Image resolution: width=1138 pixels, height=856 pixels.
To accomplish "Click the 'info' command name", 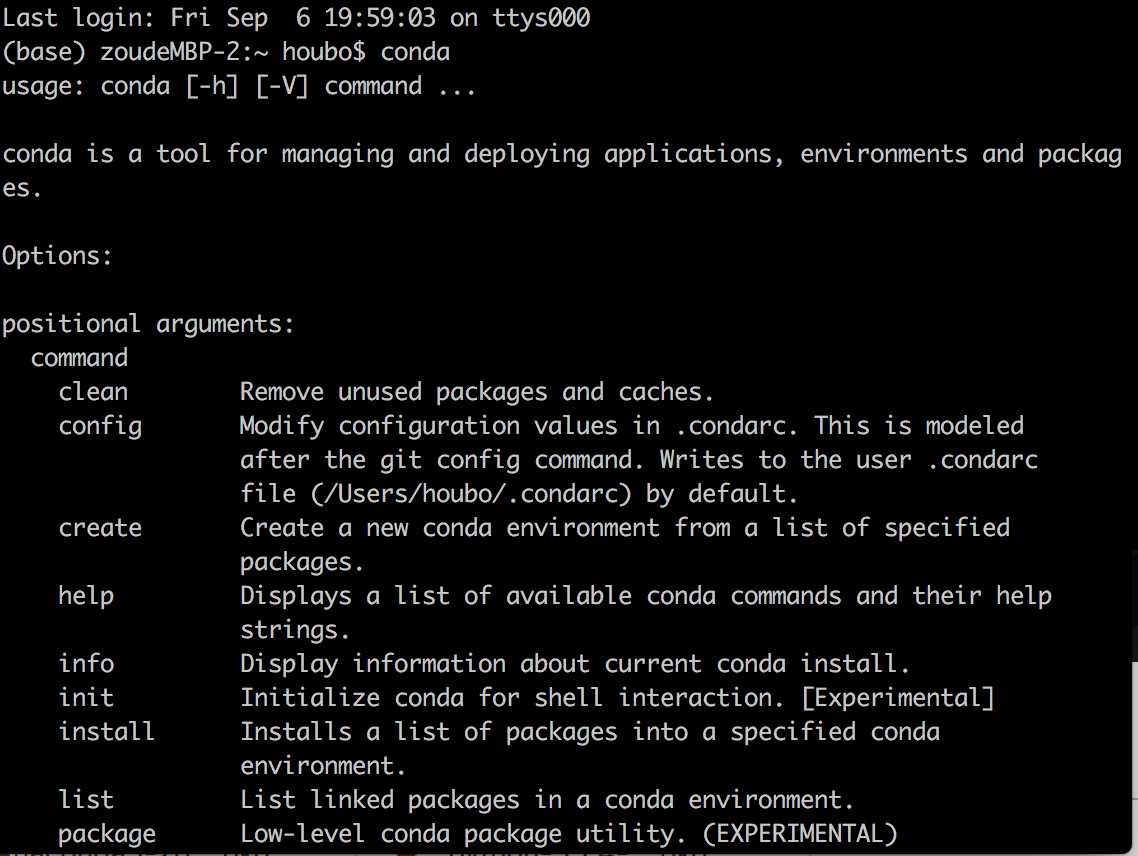I will point(86,663).
